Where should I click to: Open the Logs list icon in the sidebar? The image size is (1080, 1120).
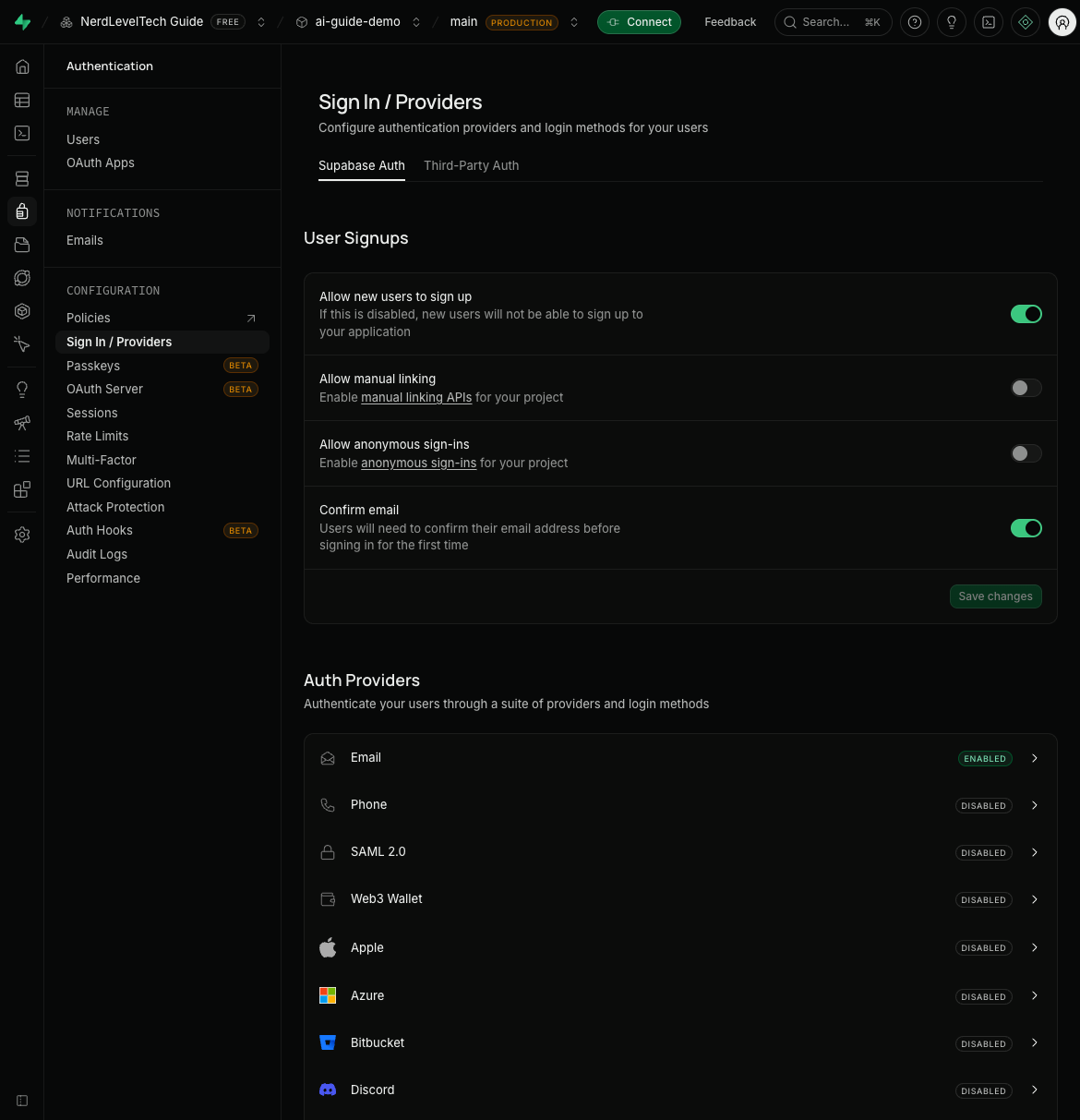pyautogui.click(x=22, y=456)
